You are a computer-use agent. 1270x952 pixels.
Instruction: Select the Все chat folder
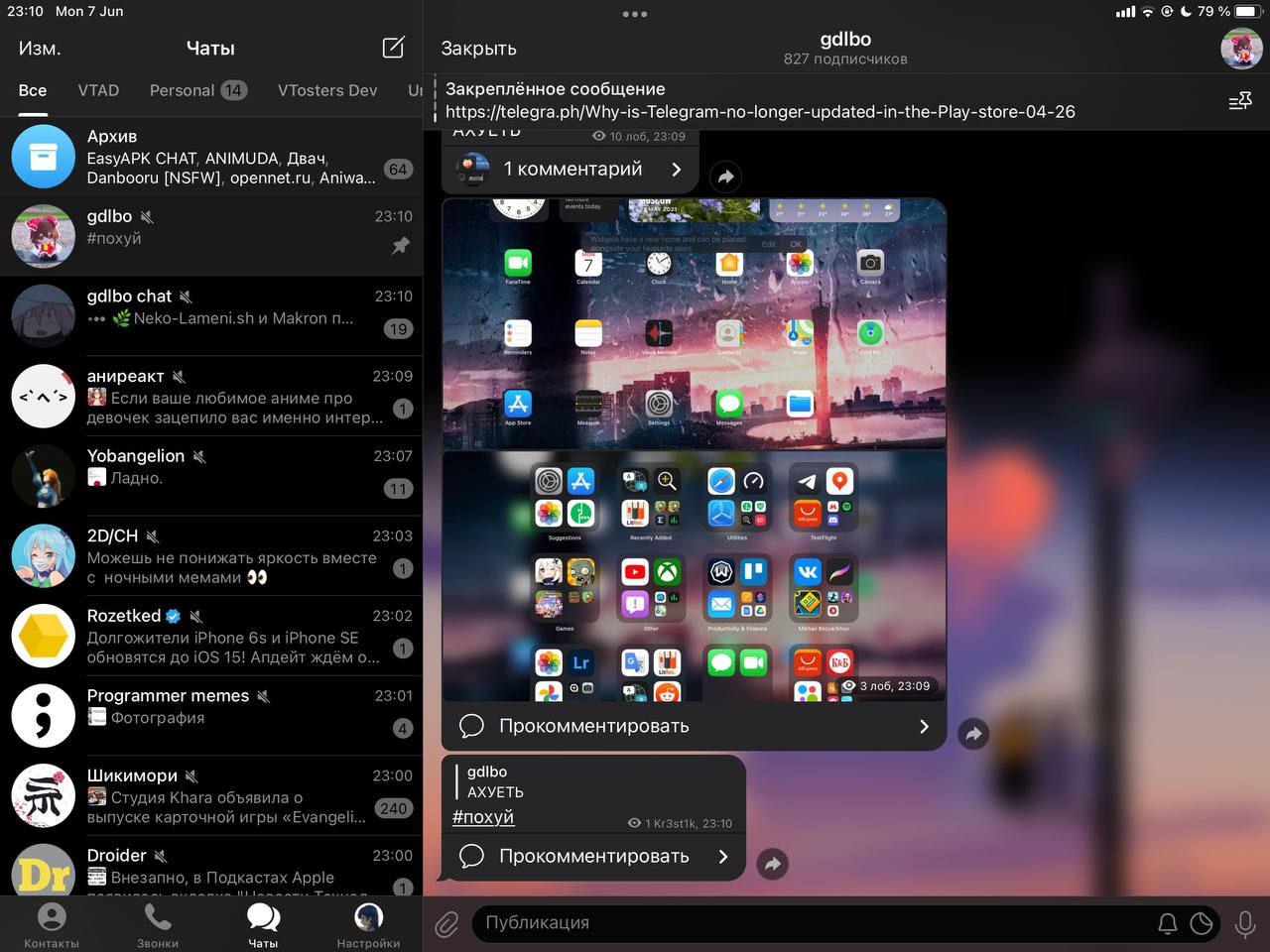click(x=33, y=90)
